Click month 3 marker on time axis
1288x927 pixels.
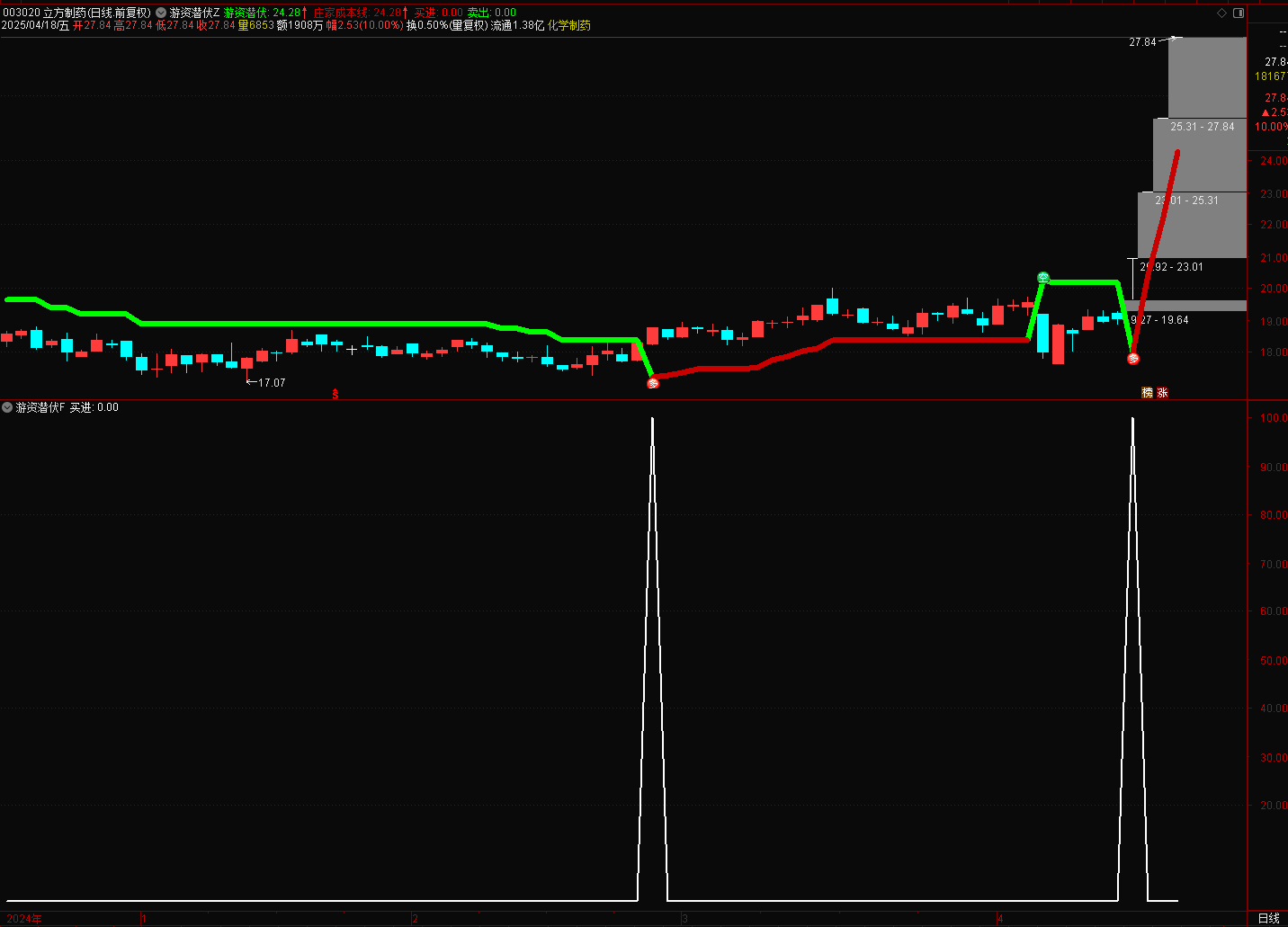[x=684, y=918]
